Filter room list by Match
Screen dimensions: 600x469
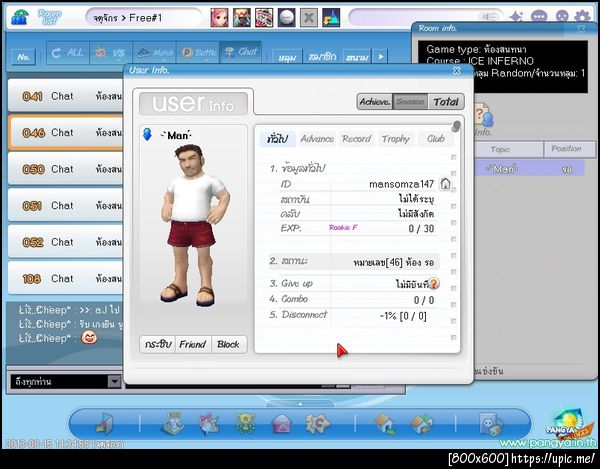pyautogui.click(x=155, y=52)
